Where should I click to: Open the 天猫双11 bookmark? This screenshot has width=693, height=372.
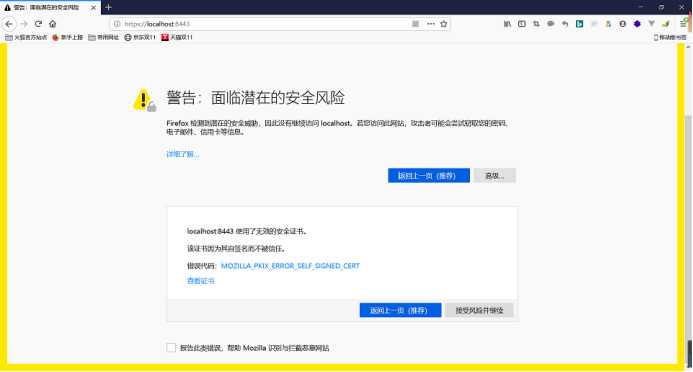pos(177,38)
